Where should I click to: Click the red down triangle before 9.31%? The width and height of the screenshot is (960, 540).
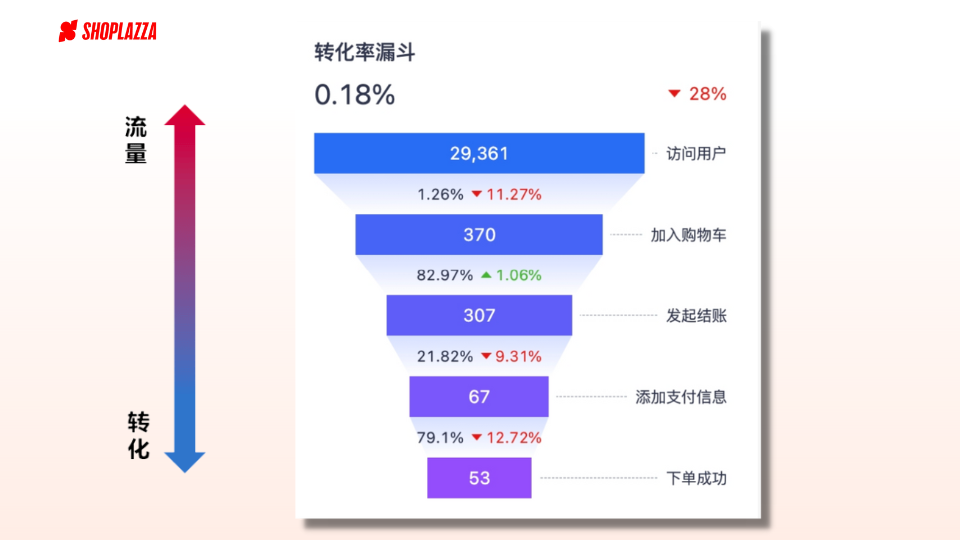click(486, 356)
